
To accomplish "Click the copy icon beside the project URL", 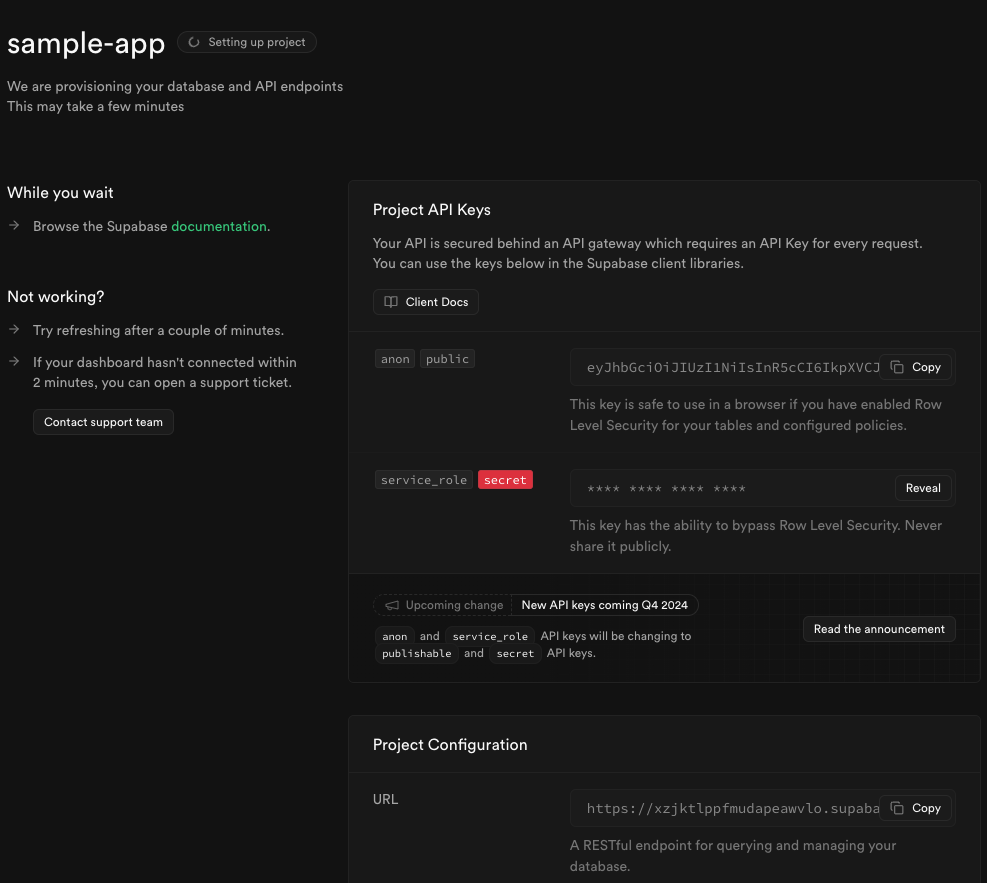I will [x=897, y=808].
